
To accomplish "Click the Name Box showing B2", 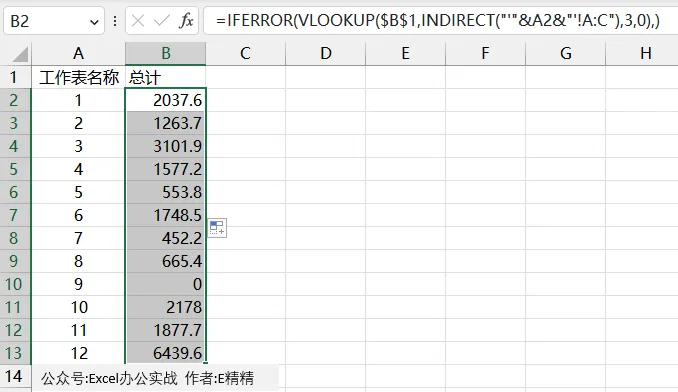I will 54,21.
